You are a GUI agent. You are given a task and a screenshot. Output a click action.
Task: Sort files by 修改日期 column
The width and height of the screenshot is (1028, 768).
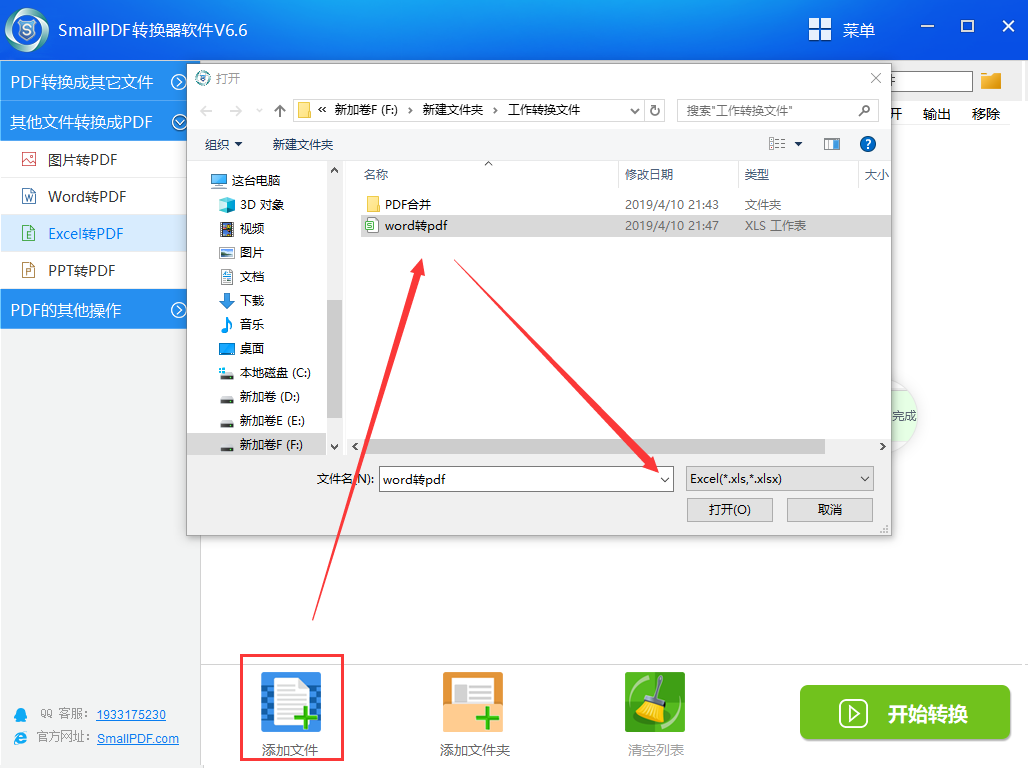649,174
